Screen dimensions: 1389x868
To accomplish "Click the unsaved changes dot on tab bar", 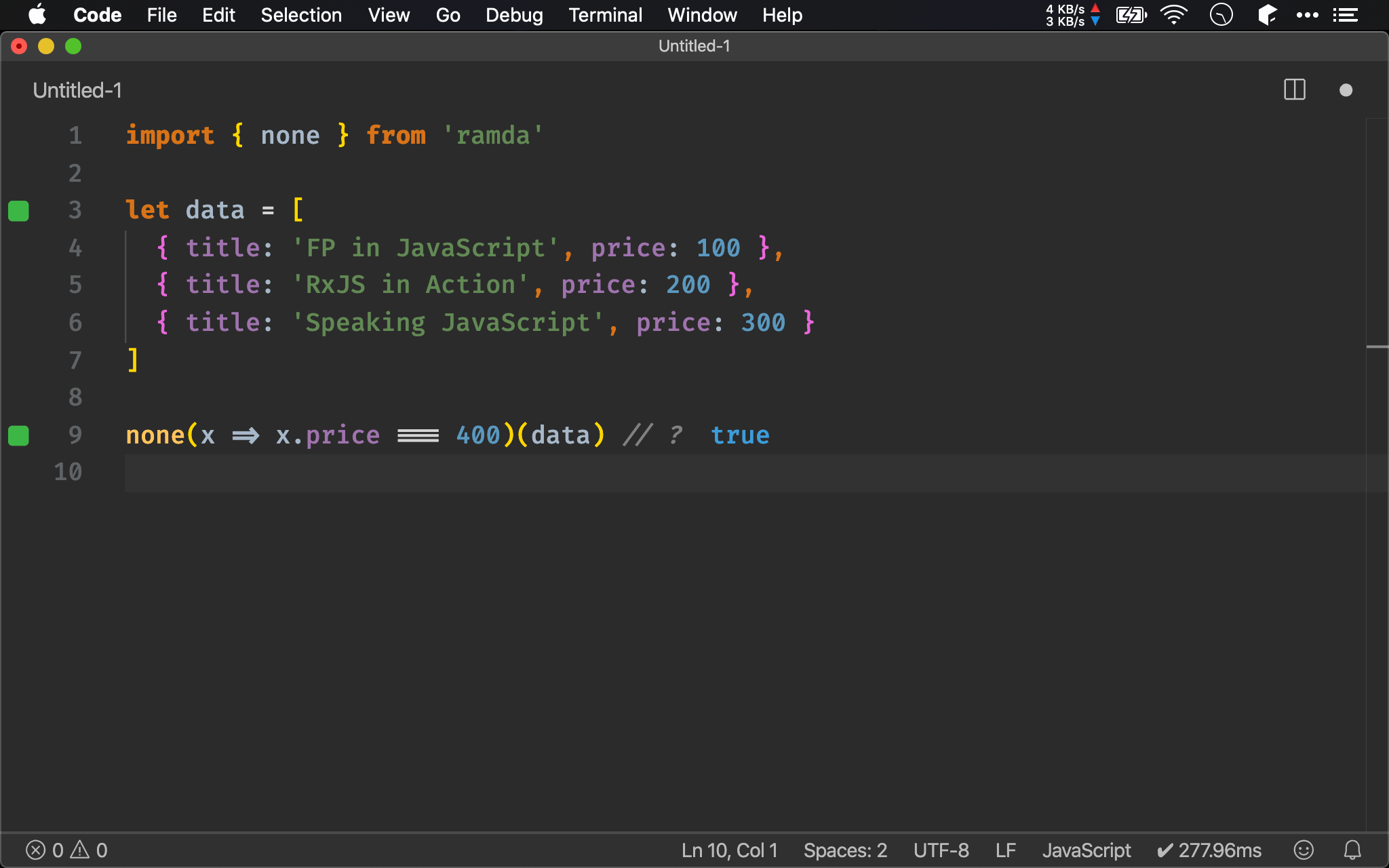I will point(1346,90).
